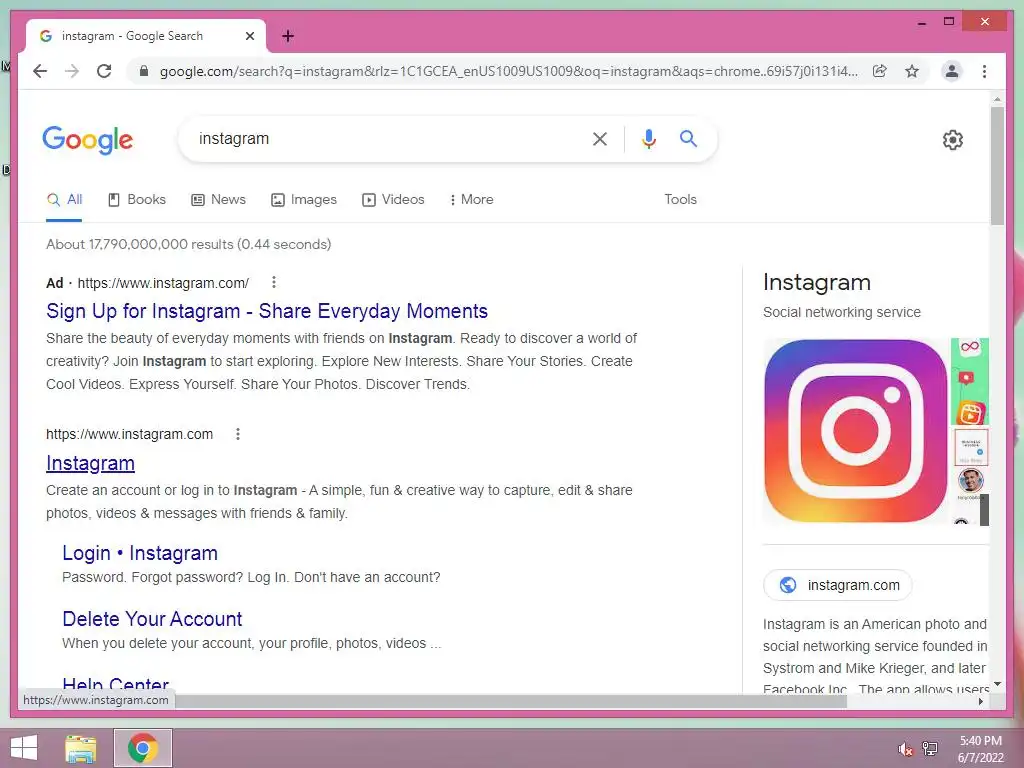Viewport: 1024px width, 768px height.
Task: Switch to Images results
Action: (x=304, y=199)
